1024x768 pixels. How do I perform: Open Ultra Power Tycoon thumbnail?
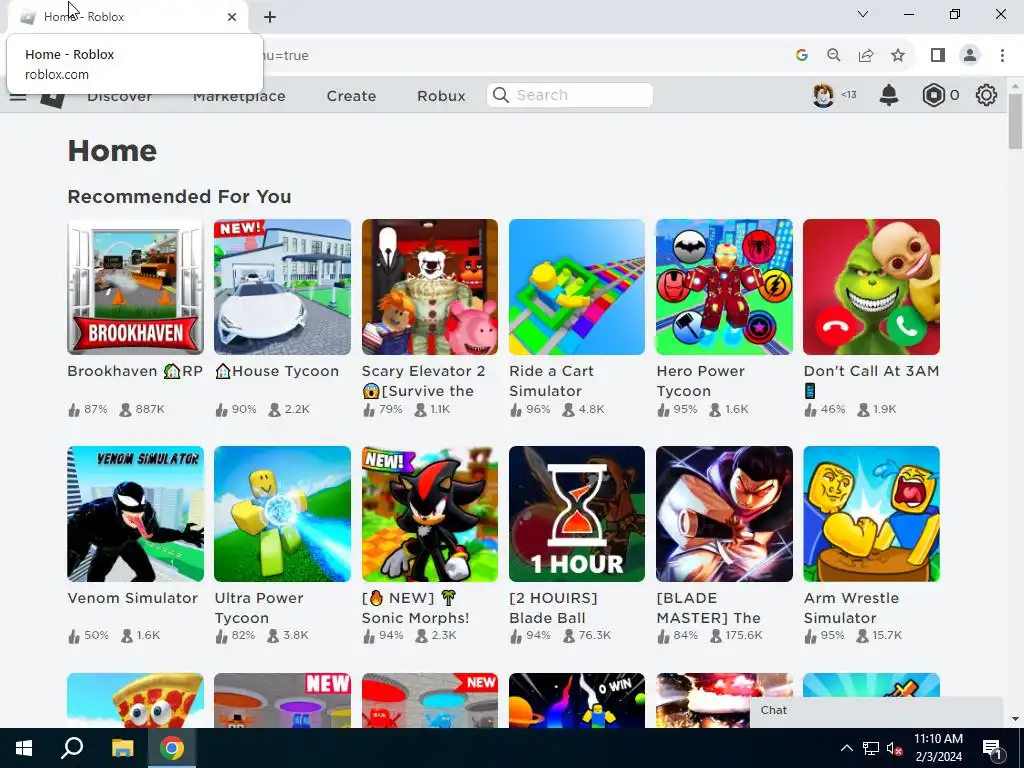point(282,514)
